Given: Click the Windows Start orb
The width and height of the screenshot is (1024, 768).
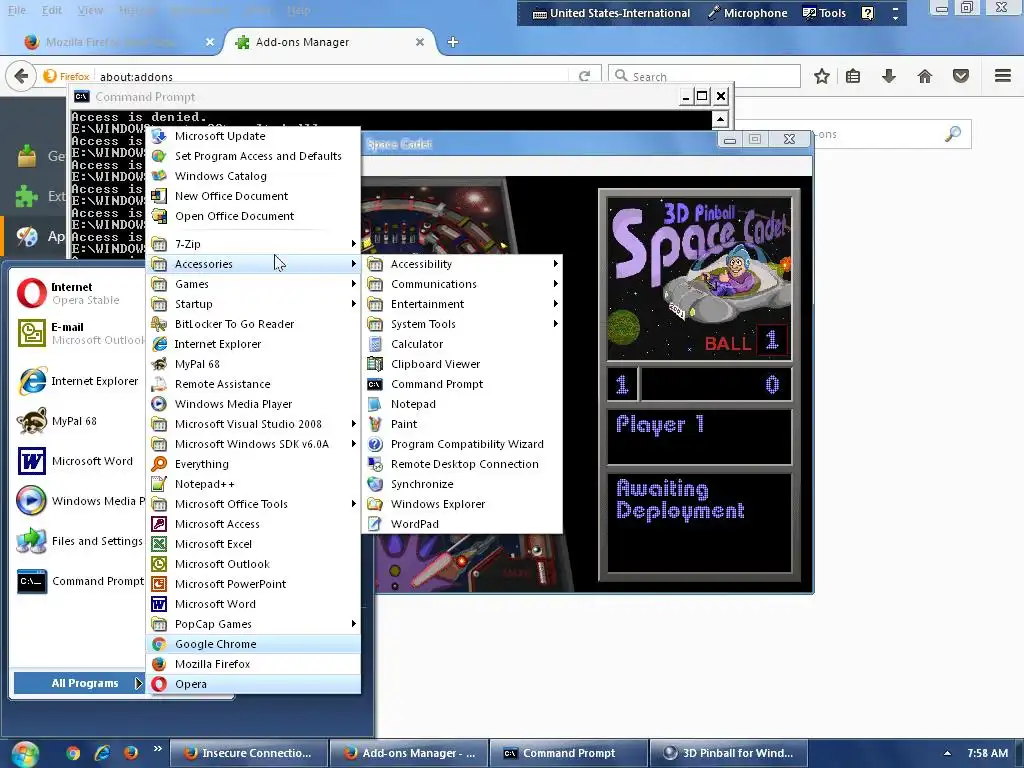Looking at the screenshot, I should (25, 754).
